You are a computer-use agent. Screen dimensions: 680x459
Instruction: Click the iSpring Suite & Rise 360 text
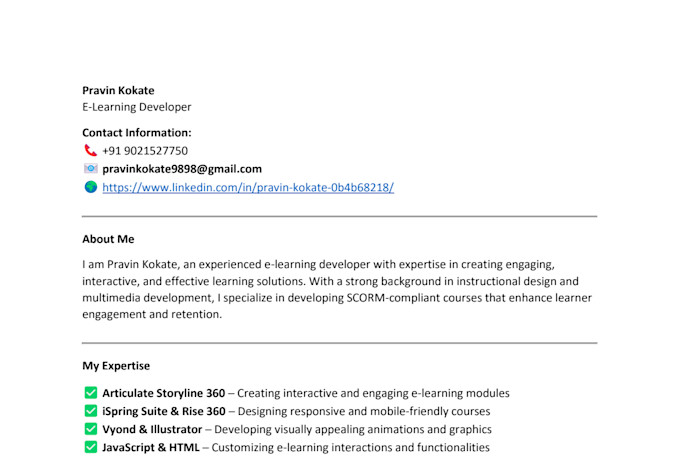164,411
